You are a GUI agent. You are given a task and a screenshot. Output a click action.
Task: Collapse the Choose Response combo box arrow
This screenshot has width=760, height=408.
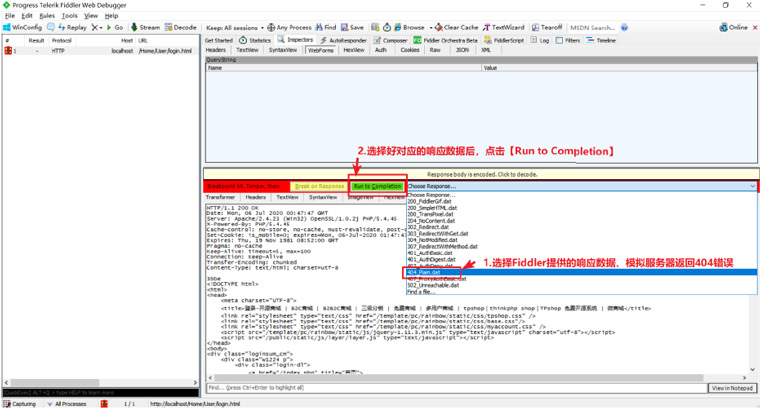pos(752,186)
